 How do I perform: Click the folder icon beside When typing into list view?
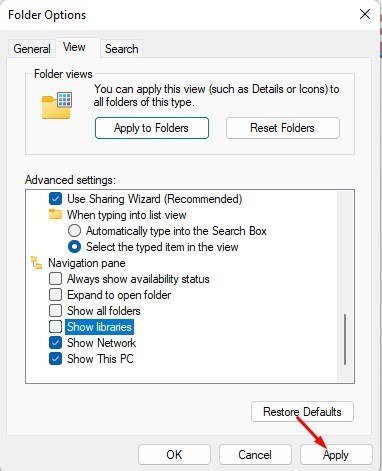55,214
